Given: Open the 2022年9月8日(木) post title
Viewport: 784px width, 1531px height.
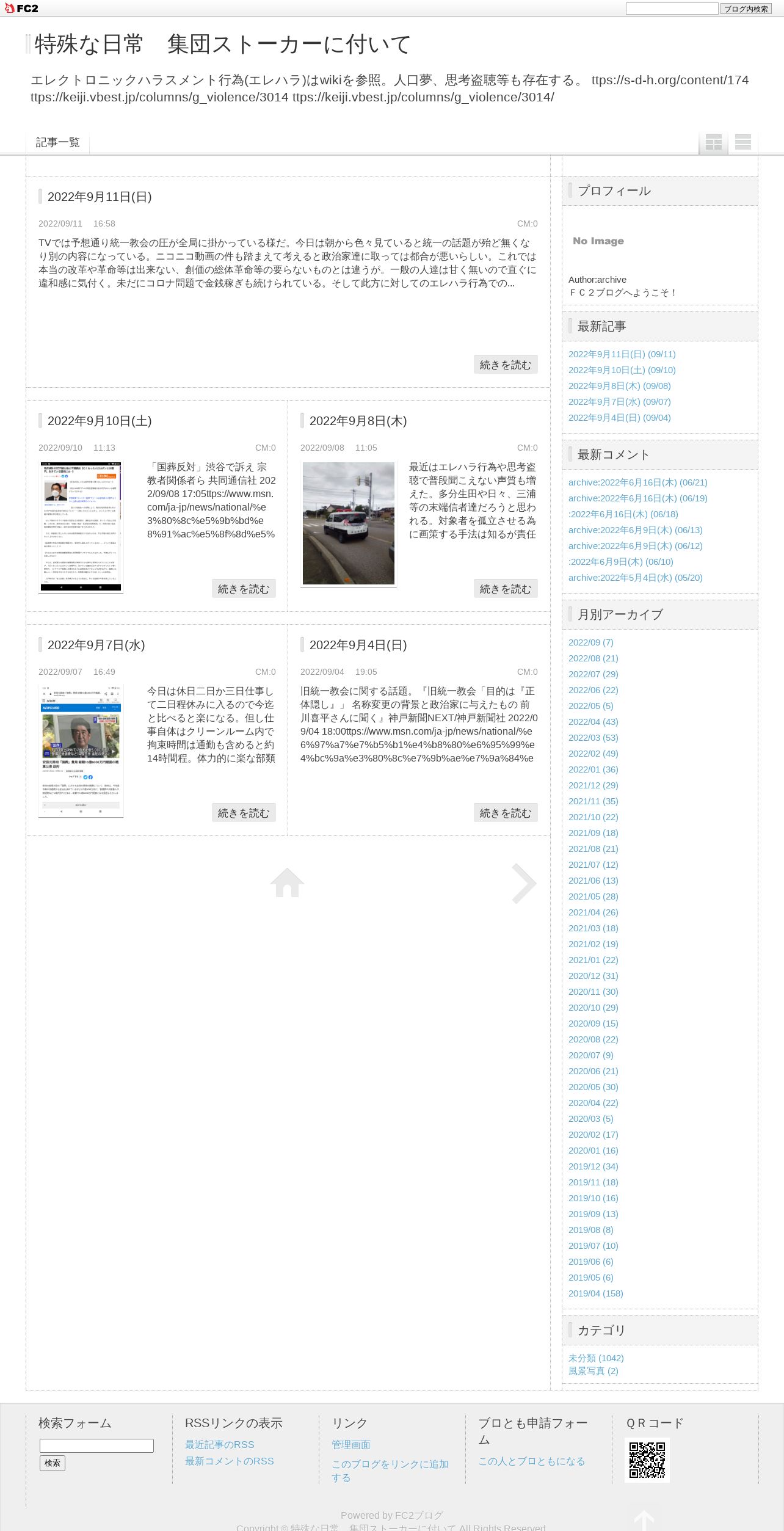Looking at the screenshot, I should coord(358,421).
